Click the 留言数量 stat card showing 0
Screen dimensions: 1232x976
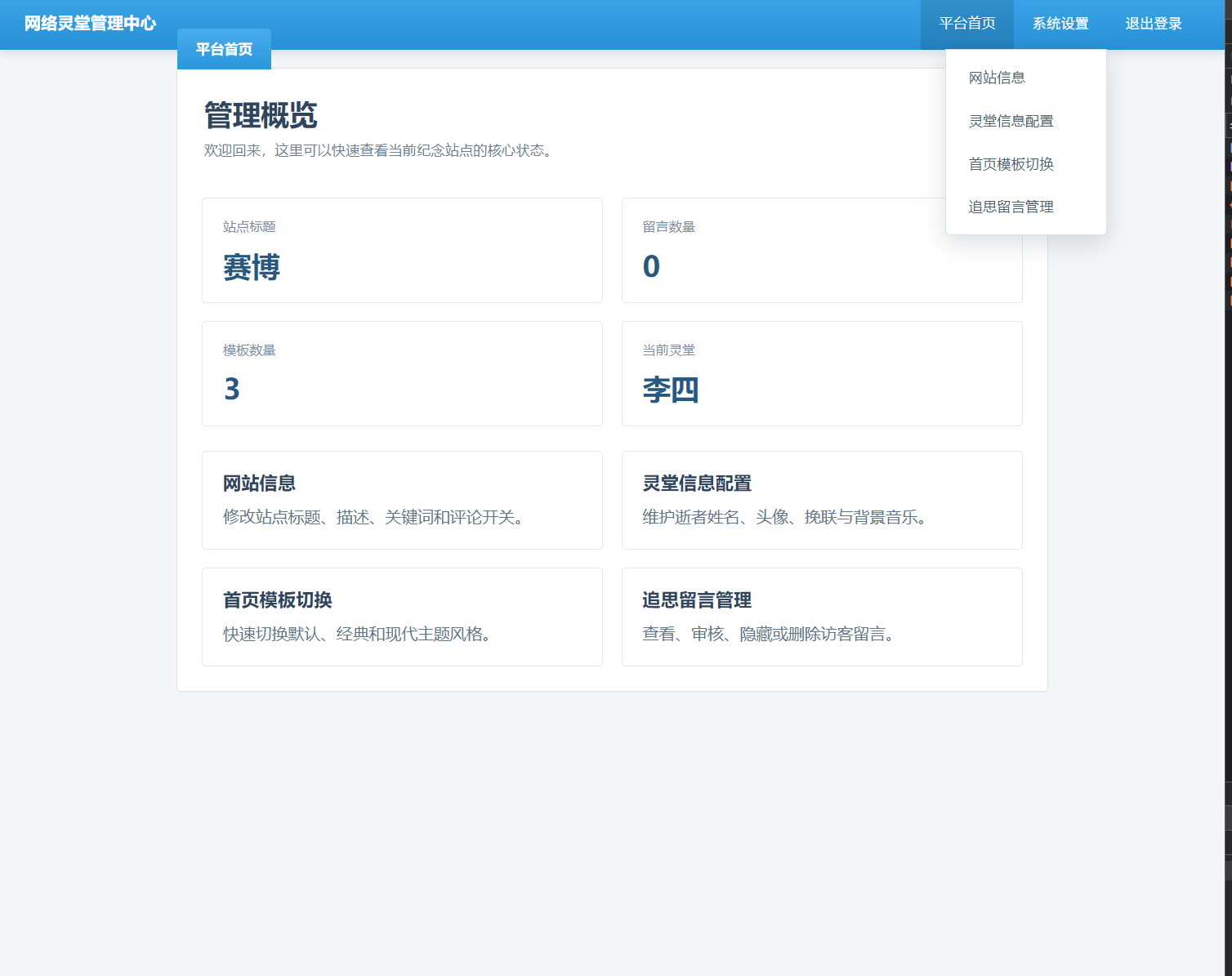[x=821, y=250]
